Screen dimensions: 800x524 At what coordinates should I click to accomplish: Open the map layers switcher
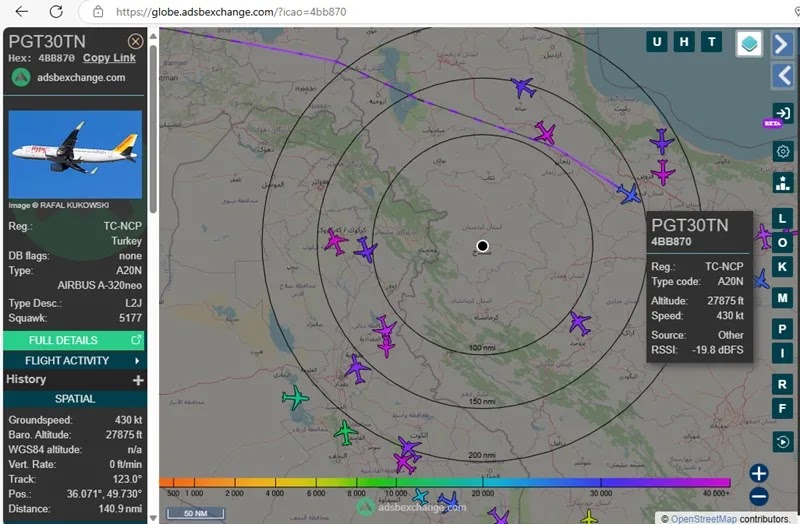(749, 43)
